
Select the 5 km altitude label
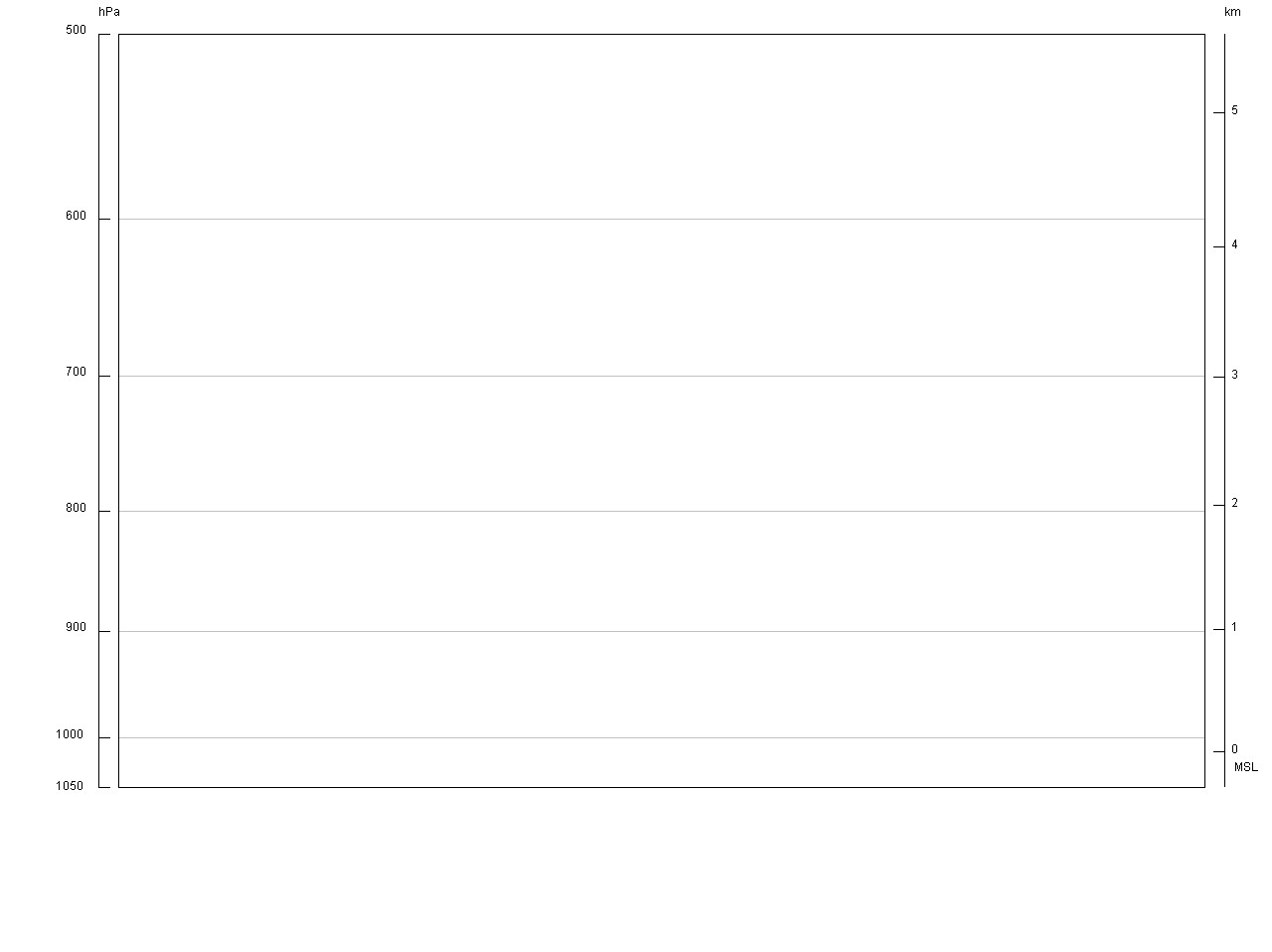point(1234,110)
